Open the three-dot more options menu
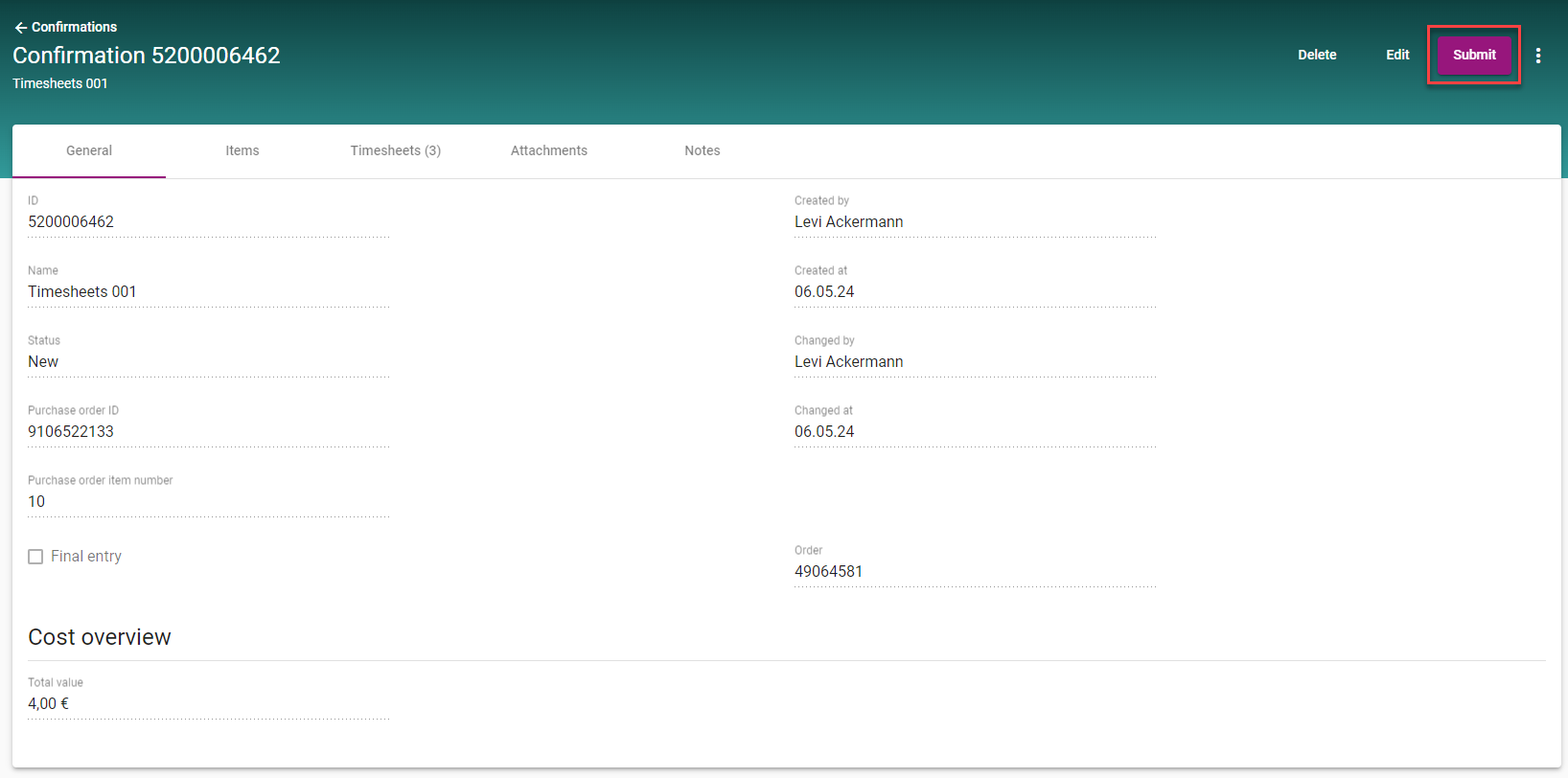Viewport: 1568px width, 778px height. (1537, 56)
